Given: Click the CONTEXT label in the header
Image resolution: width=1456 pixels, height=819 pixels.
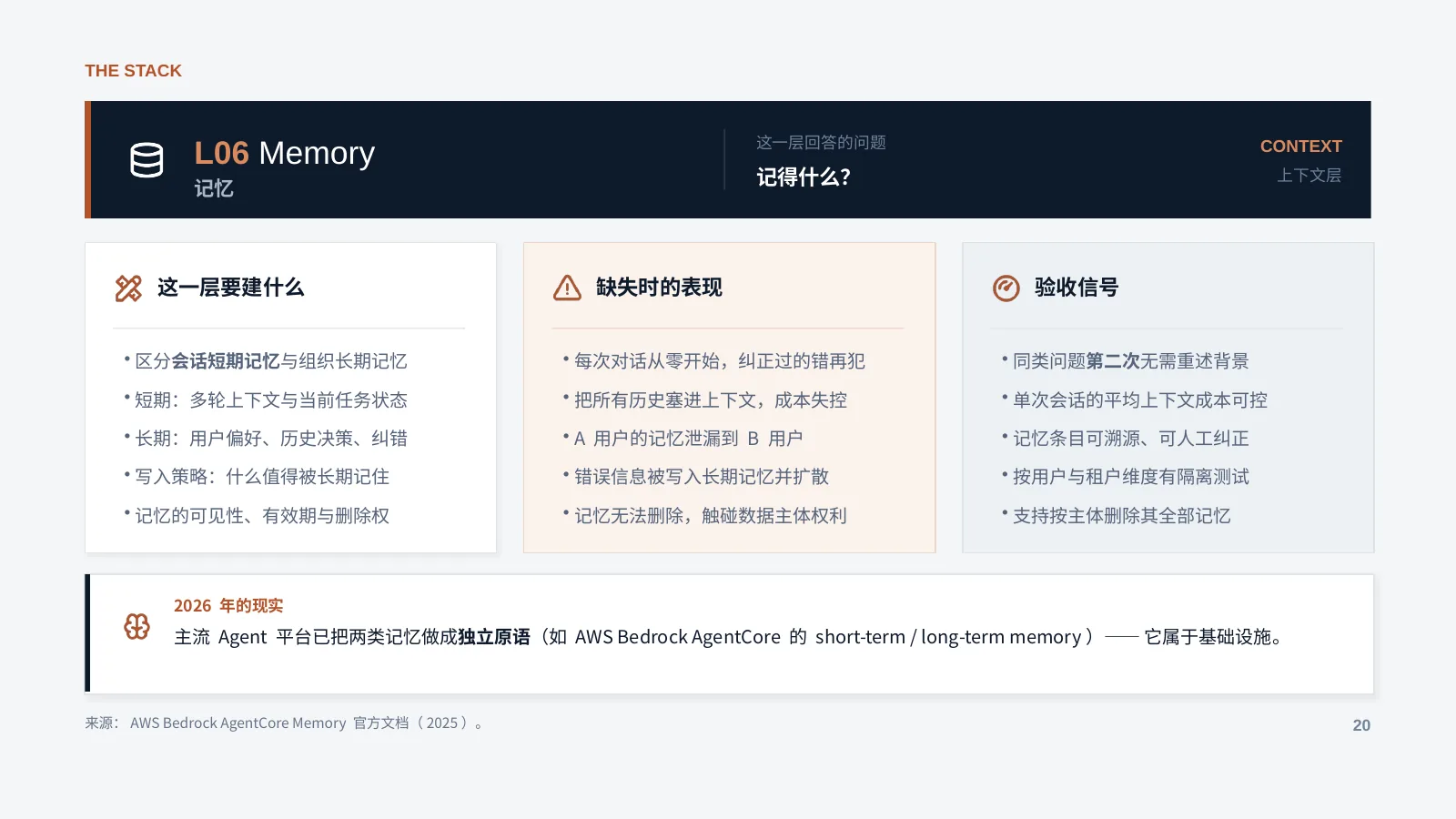Looking at the screenshot, I should tap(1300, 147).
